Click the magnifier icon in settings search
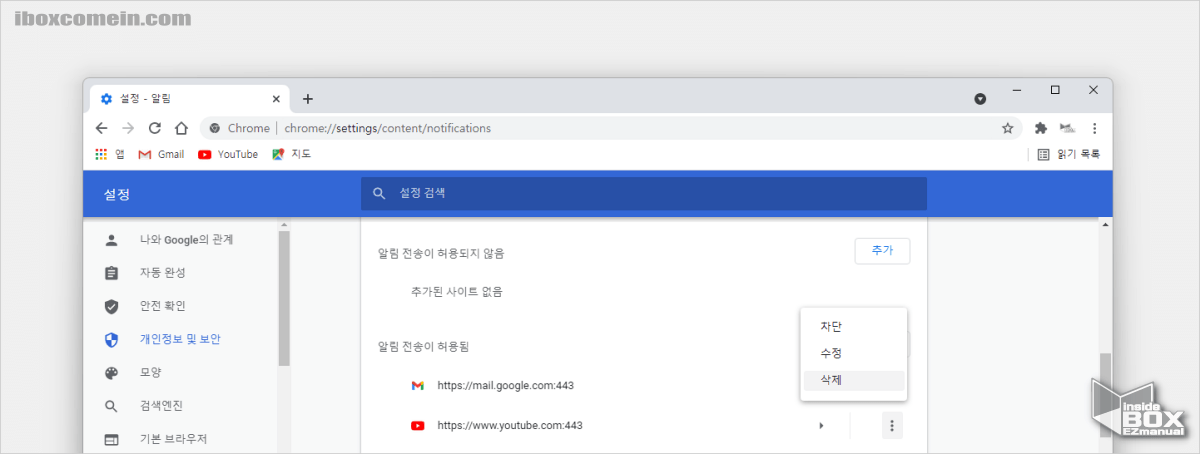 point(379,193)
